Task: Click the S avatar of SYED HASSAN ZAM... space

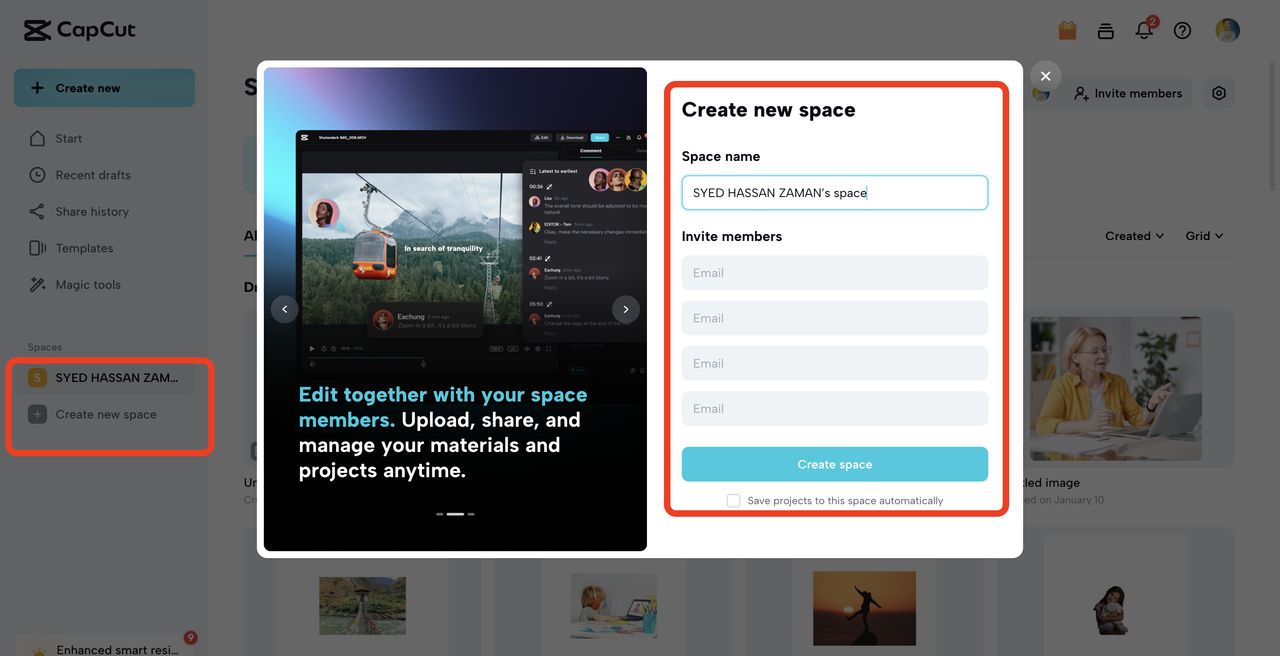Action: click(37, 377)
